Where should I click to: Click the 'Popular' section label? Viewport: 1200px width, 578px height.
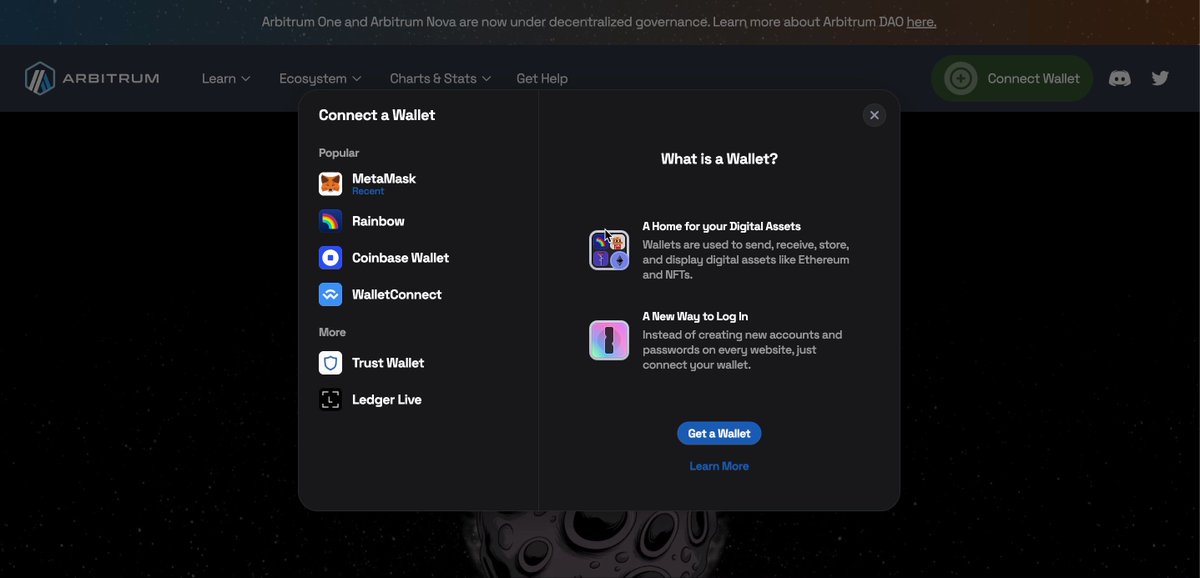click(x=339, y=153)
